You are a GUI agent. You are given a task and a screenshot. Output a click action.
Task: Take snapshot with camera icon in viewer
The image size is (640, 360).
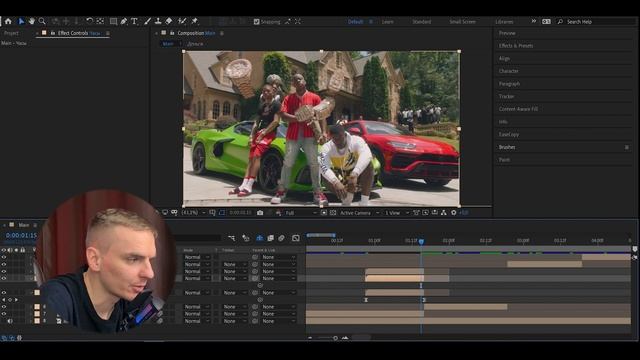click(x=260, y=213)
